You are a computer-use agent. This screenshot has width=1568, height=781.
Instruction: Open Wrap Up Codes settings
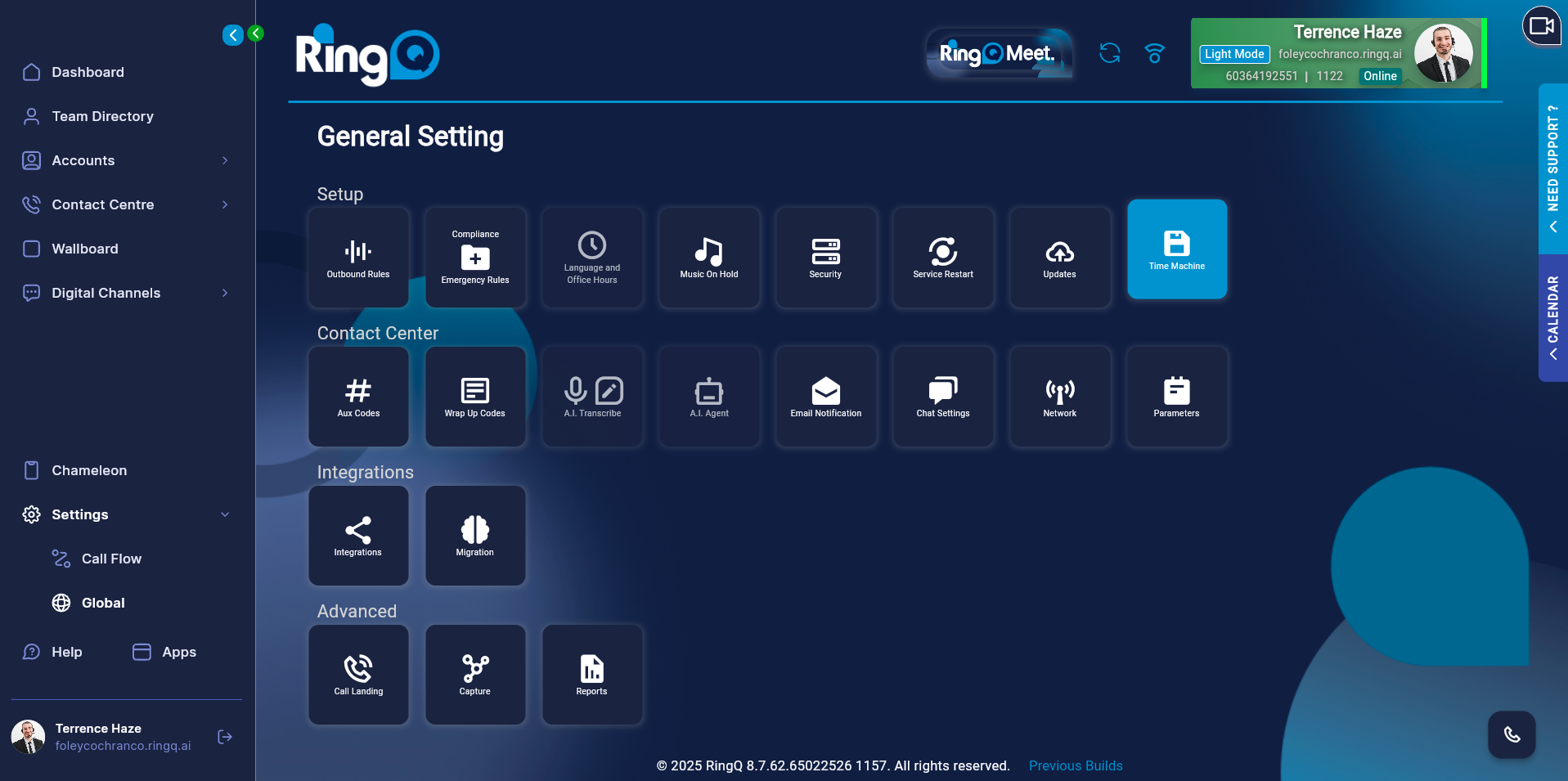click(474, 397)
